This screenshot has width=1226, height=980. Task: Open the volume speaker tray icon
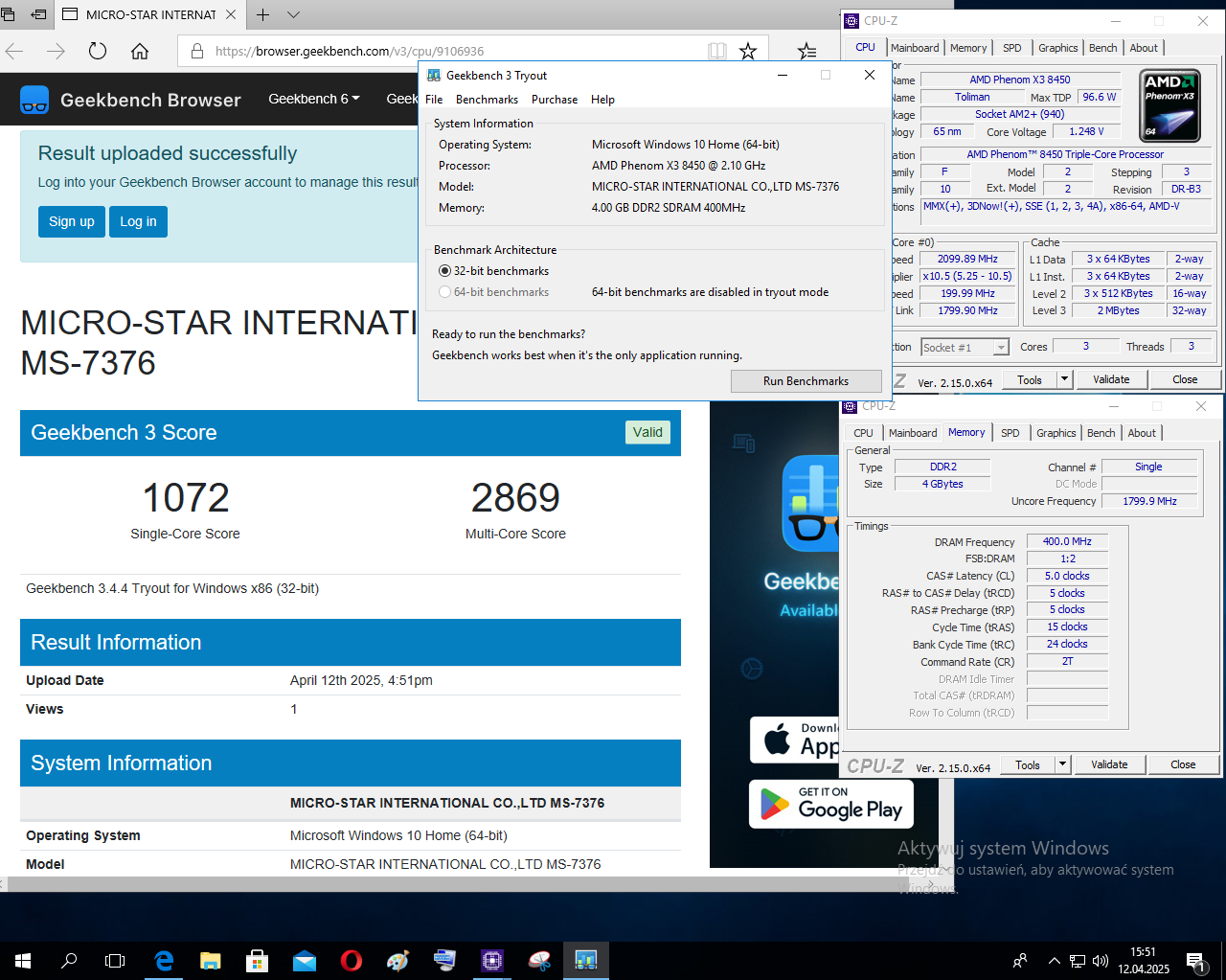click(x=1101, y=960)
